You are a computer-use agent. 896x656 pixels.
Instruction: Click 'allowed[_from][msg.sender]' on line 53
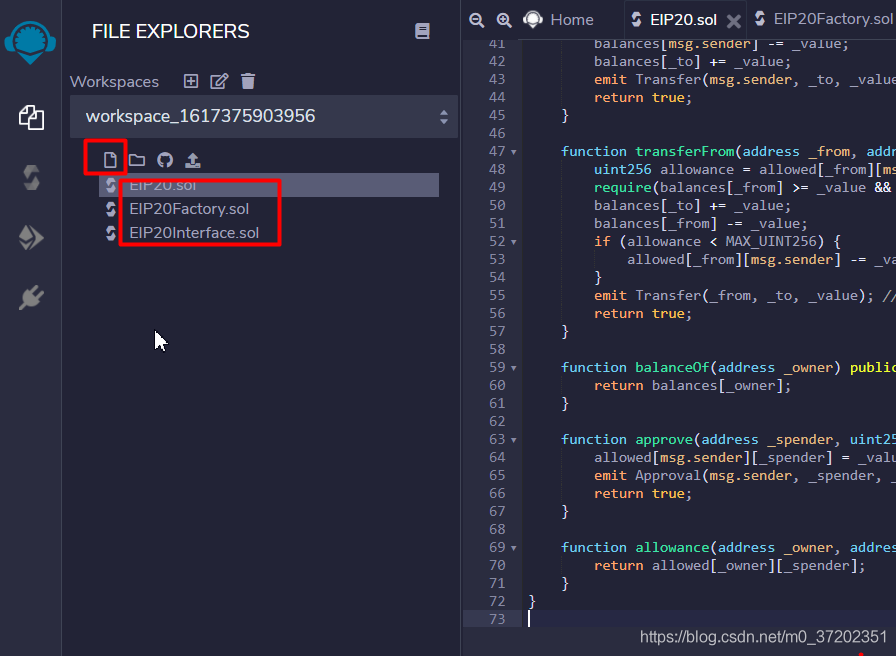[734, 259]
